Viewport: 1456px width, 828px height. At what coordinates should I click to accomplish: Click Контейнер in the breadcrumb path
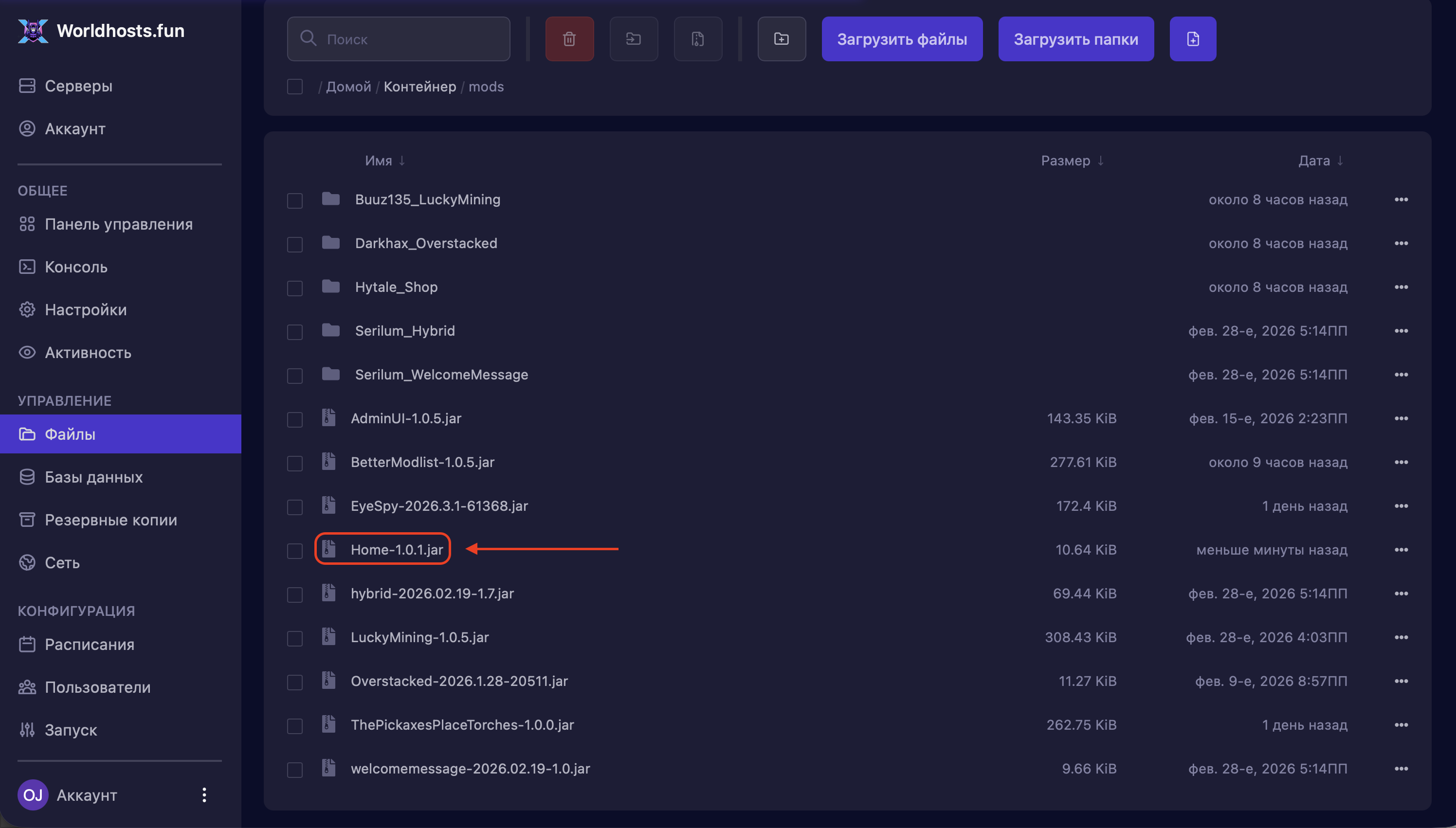click(420, 87)
